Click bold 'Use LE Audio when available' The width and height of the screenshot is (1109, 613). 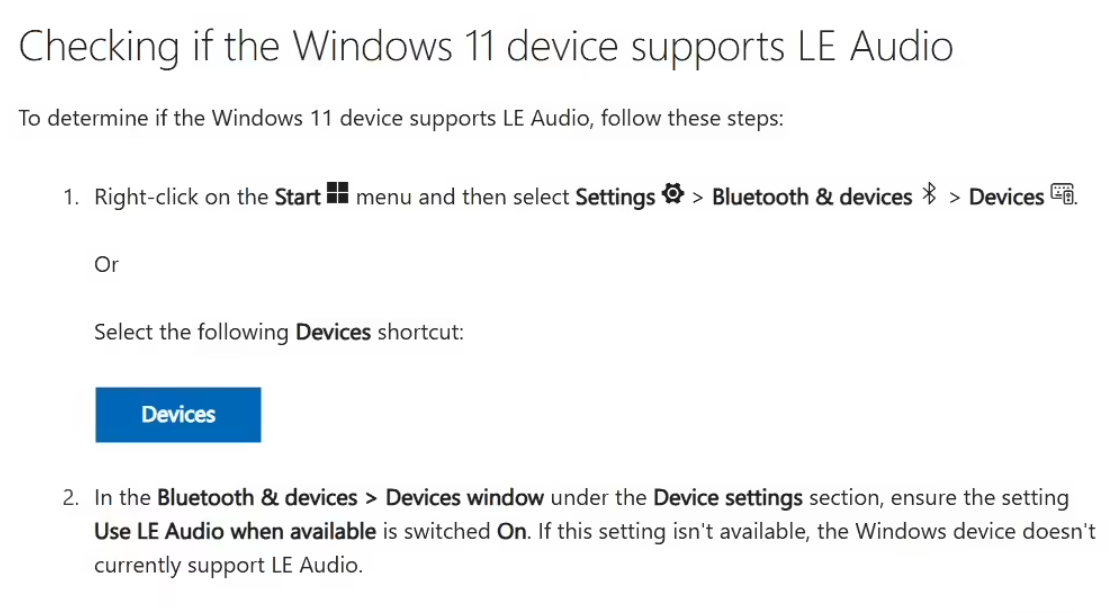coord(236,532)
